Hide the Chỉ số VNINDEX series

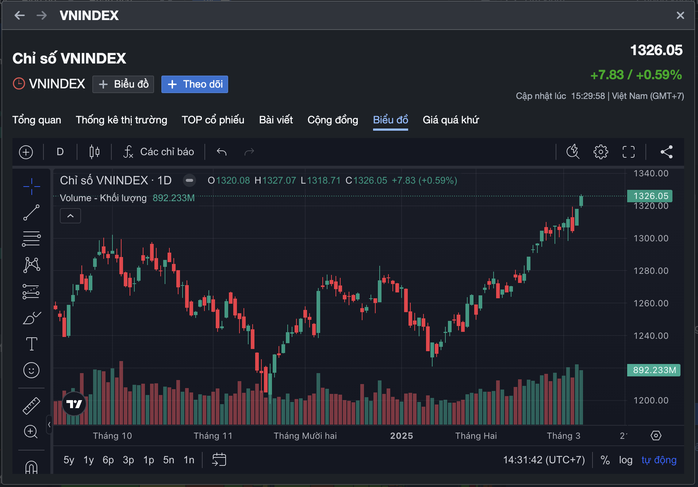[189, 181]
